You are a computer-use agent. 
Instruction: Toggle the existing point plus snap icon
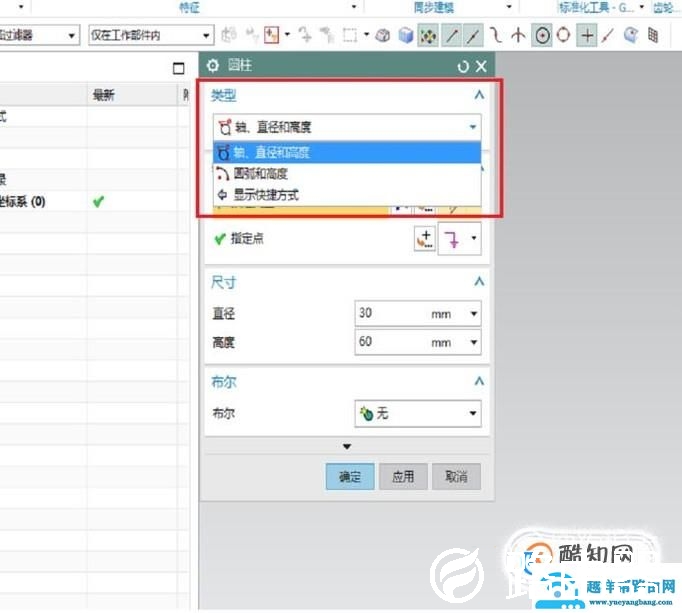click(x=587, y=35)
